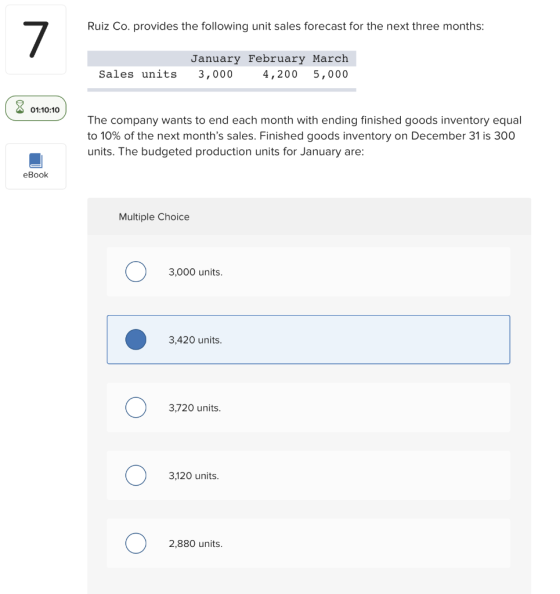Click the March sales value 5,000
This screenshot has width=560, height=594.
[330, 74]
